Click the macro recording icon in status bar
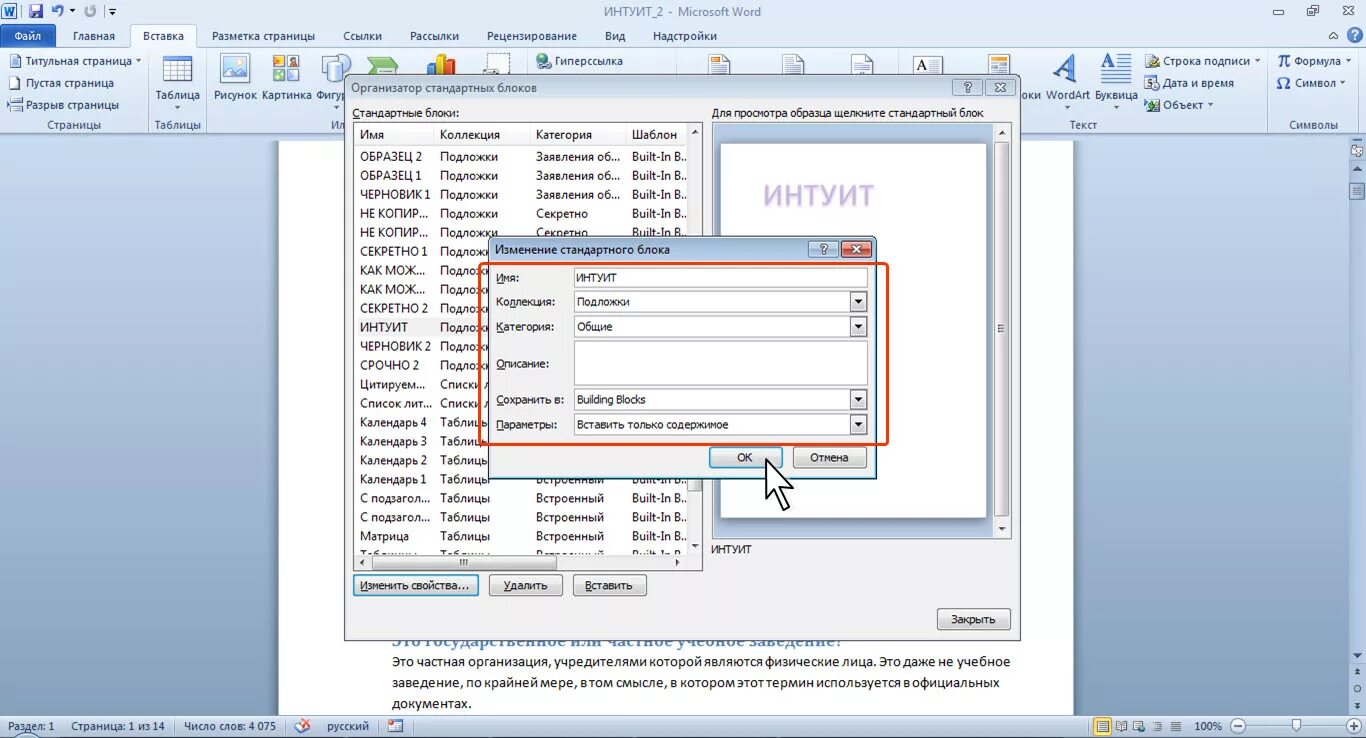The height and width of the screenshot is (738, 1366). click(x=396, y=726)
